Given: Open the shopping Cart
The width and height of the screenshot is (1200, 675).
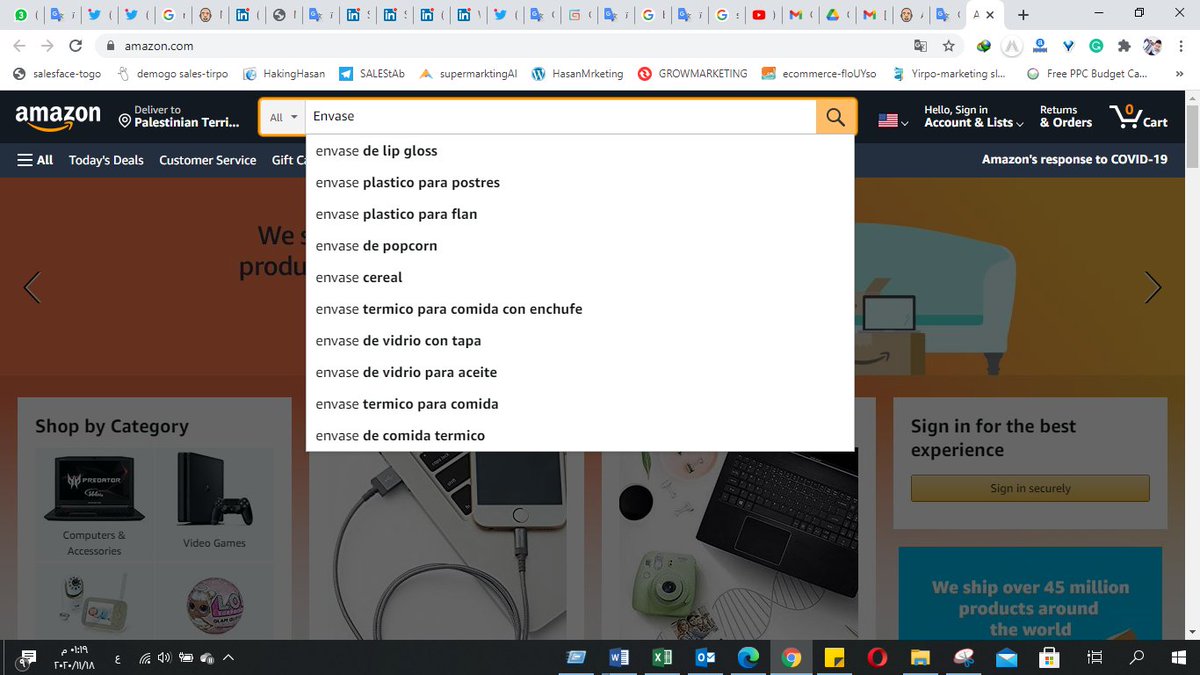Looking at the screenshot, I should [x=1138, y=117].
